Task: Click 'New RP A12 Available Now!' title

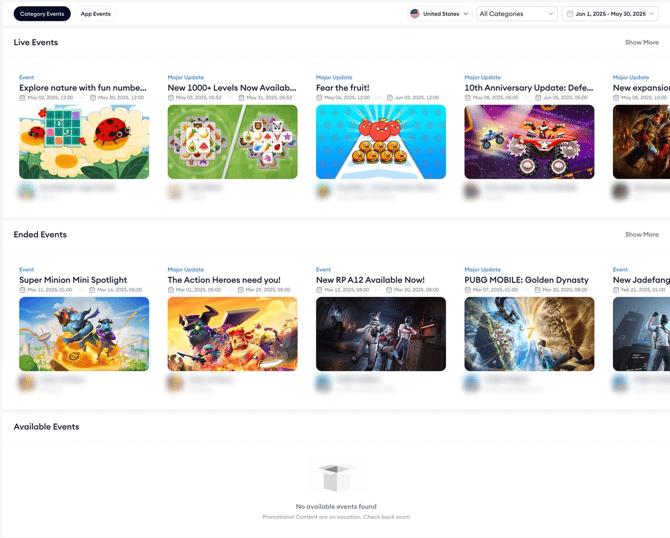Action: point(370,280)
